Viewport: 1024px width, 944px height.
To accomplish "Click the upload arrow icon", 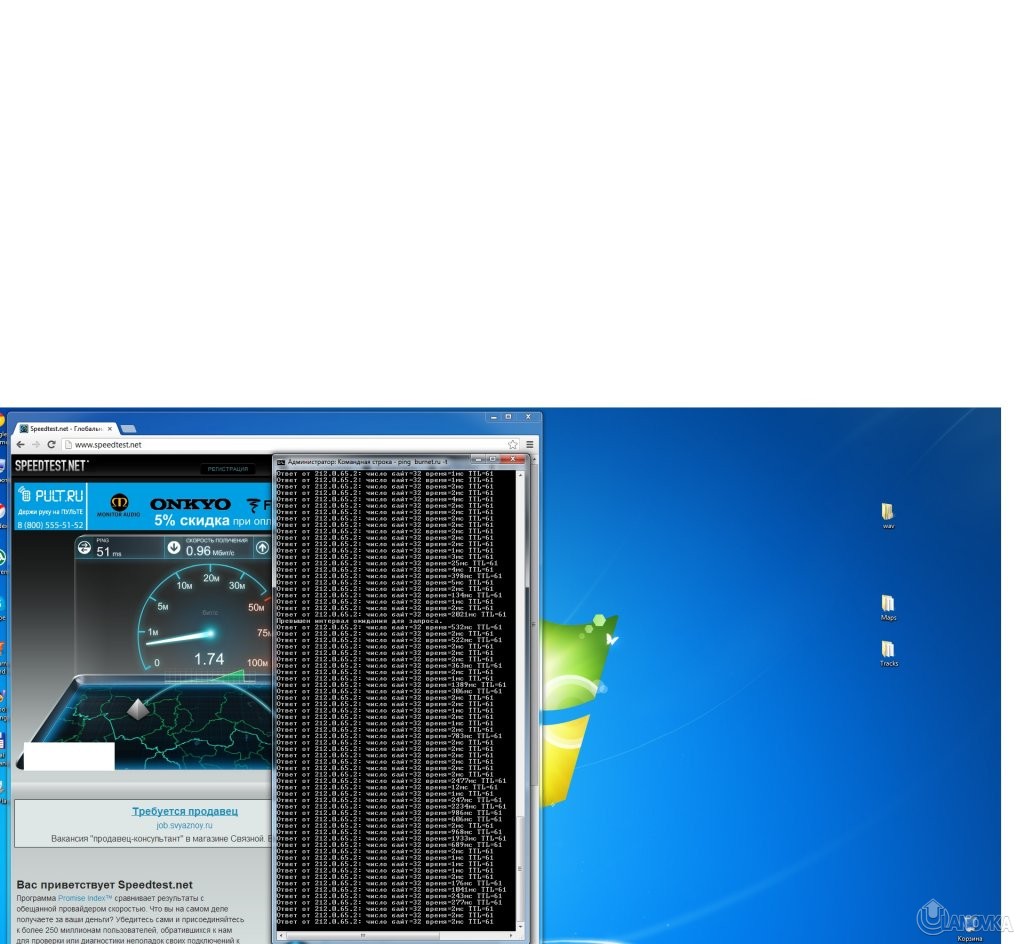I will click(x=263, y=548).
